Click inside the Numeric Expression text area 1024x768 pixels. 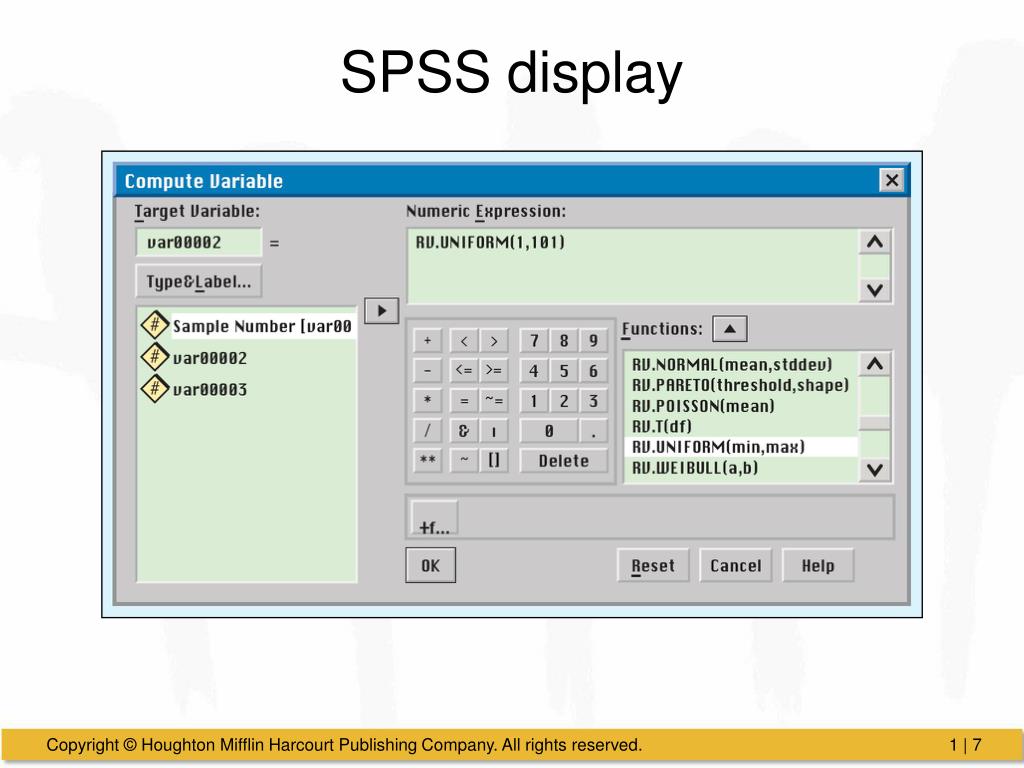pos(632,266)
